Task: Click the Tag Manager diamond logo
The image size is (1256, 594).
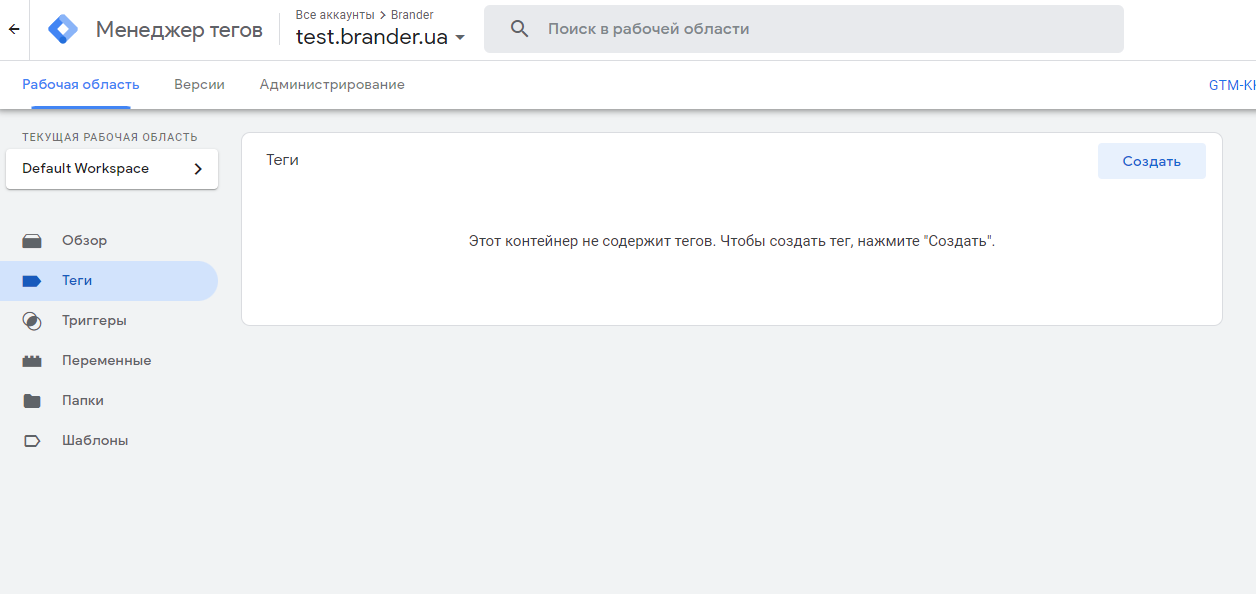Action: pyautogui.click(x=63, y=30)
